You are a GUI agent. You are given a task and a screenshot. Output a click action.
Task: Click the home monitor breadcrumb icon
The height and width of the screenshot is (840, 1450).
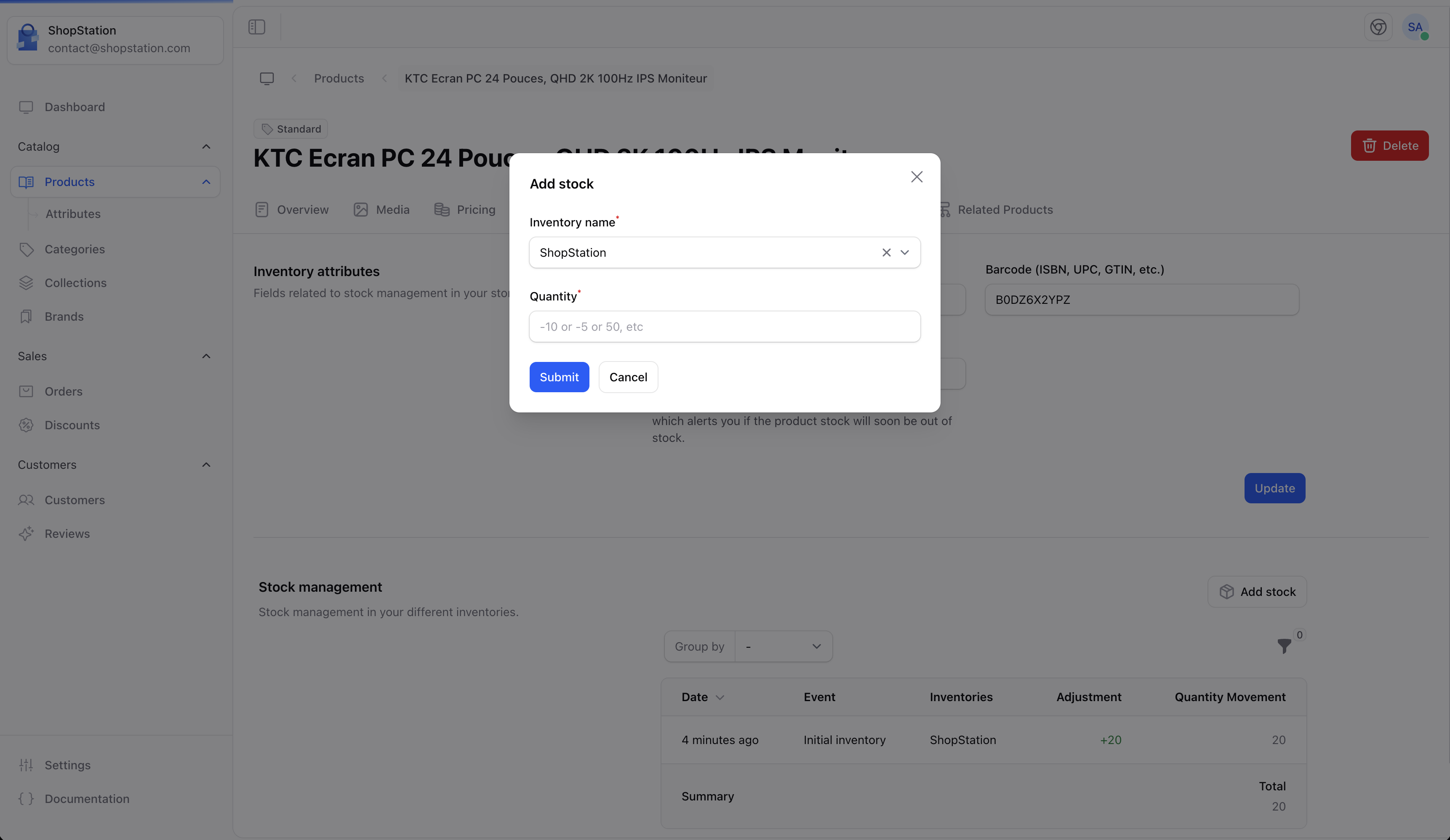tap(267, 78)
